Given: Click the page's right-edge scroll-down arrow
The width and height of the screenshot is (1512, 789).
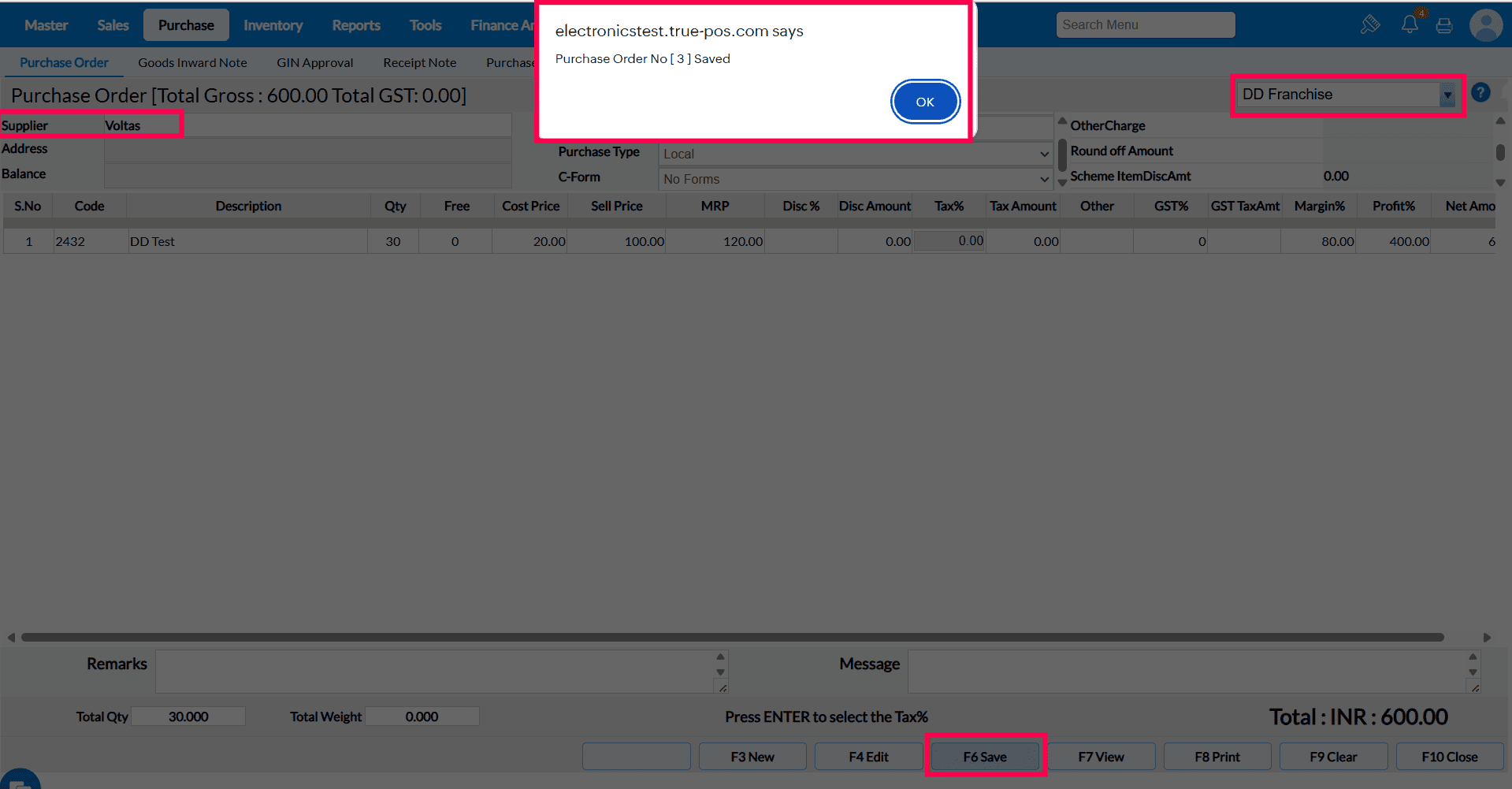Looking at the screenshot, I should (x=1500, y=183).
